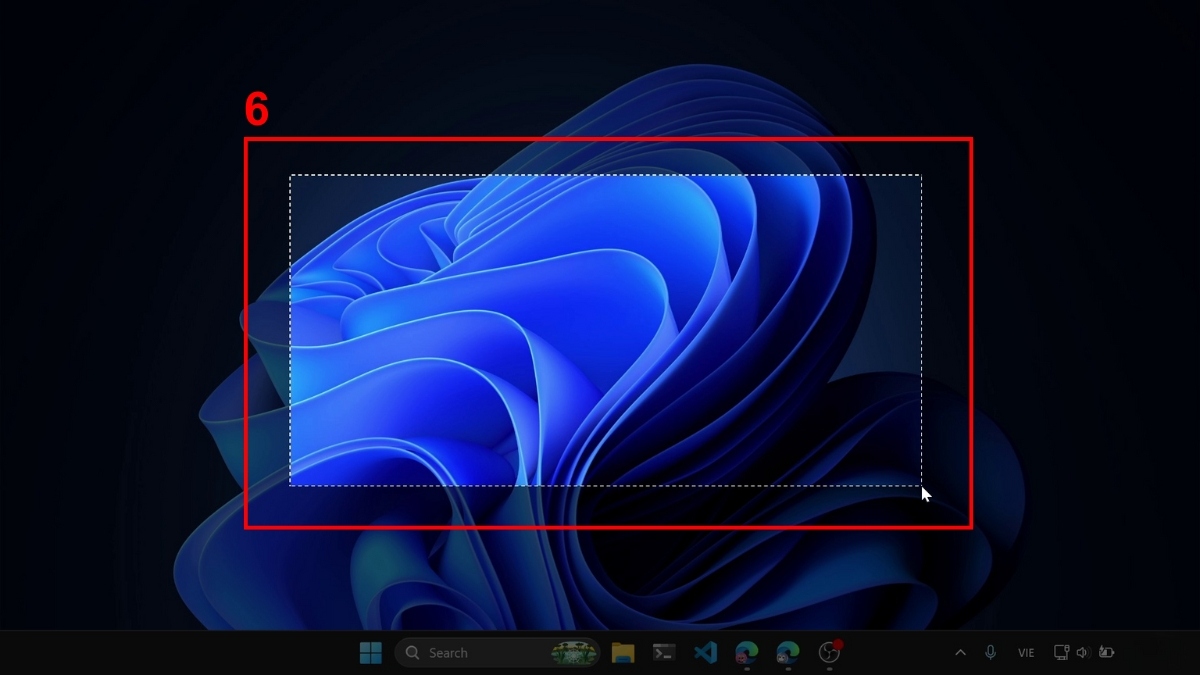Expand hidden system tray icons
The height and width of the screenshot is (675, 1200).
[x=960, y=652]
